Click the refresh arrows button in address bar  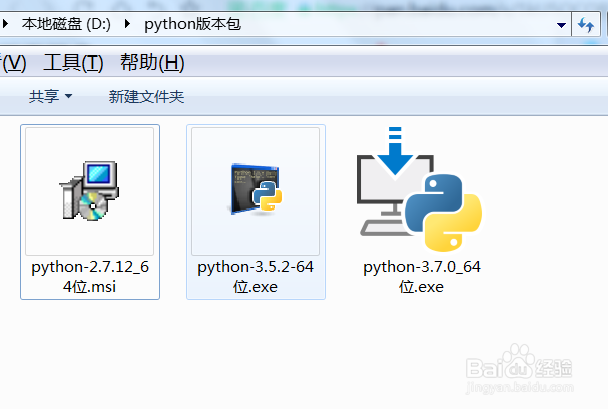pyautogui.click(x=586, y=25)
